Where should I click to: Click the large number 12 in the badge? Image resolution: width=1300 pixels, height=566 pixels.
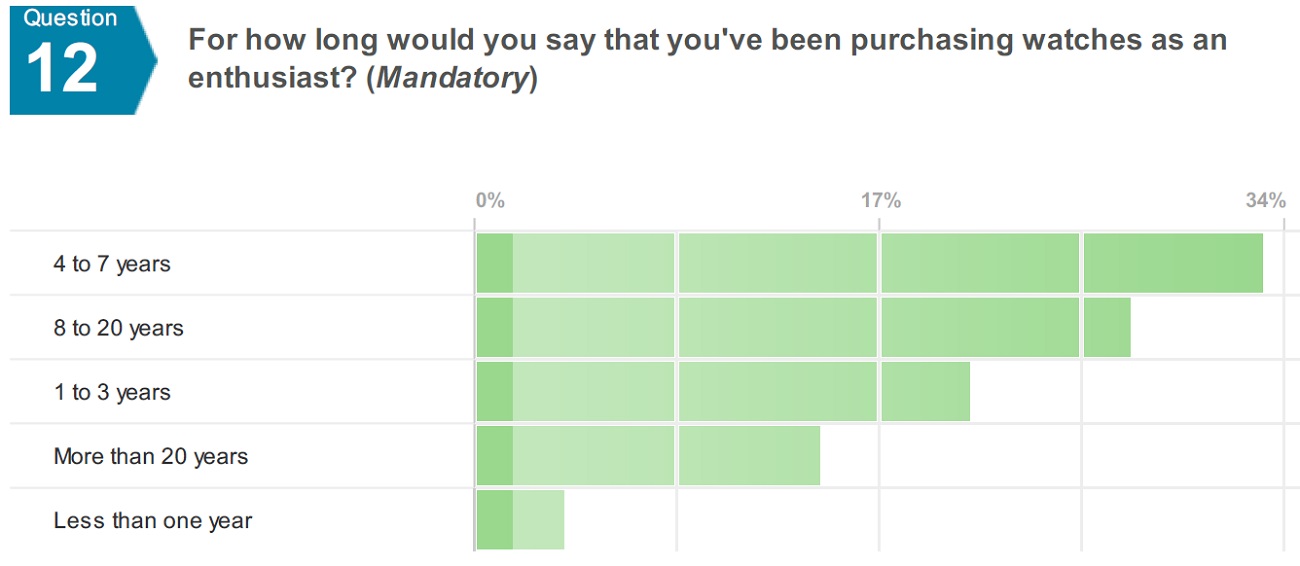point(62,69)
